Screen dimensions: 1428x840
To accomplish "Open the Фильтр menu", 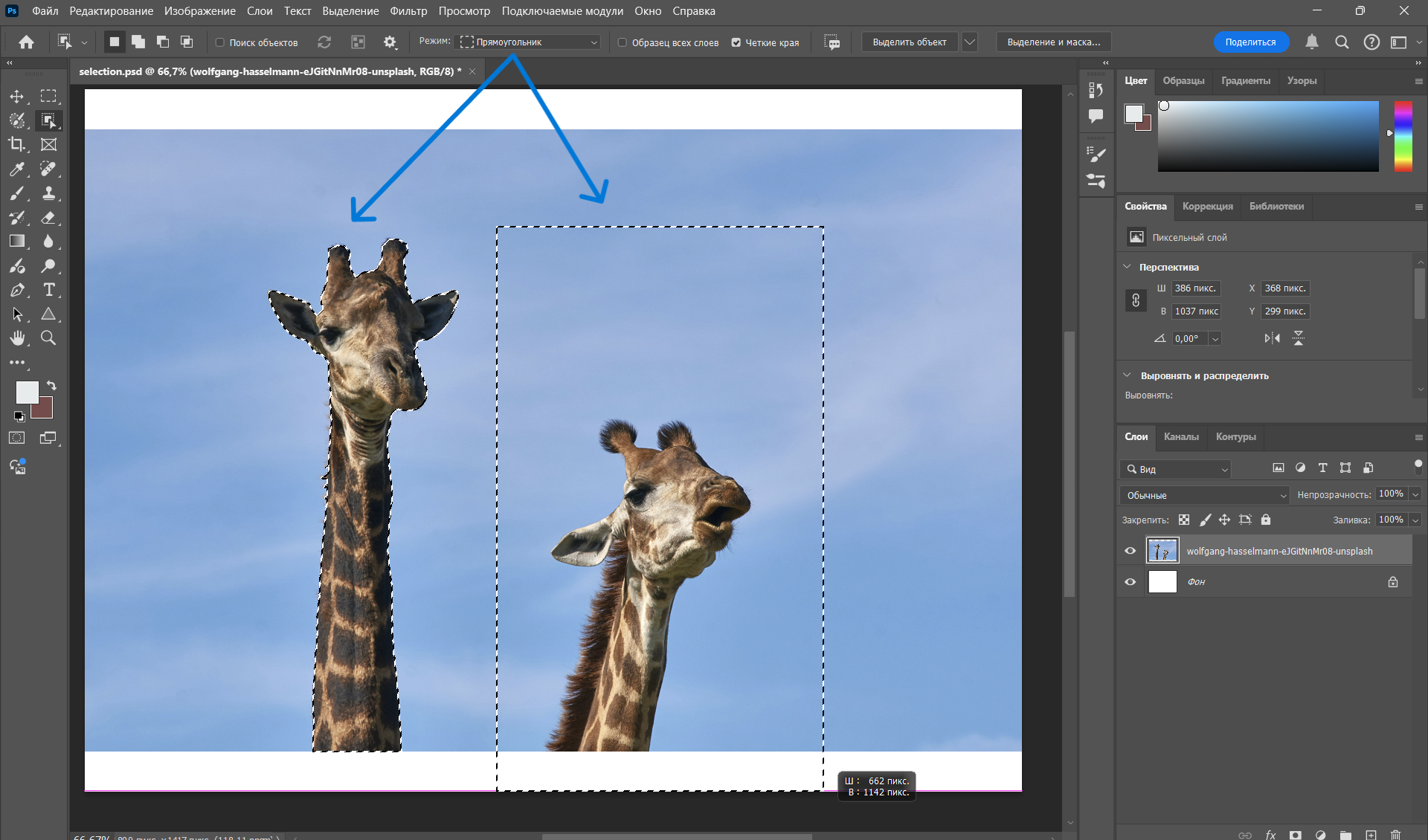I will click(408, 11).
